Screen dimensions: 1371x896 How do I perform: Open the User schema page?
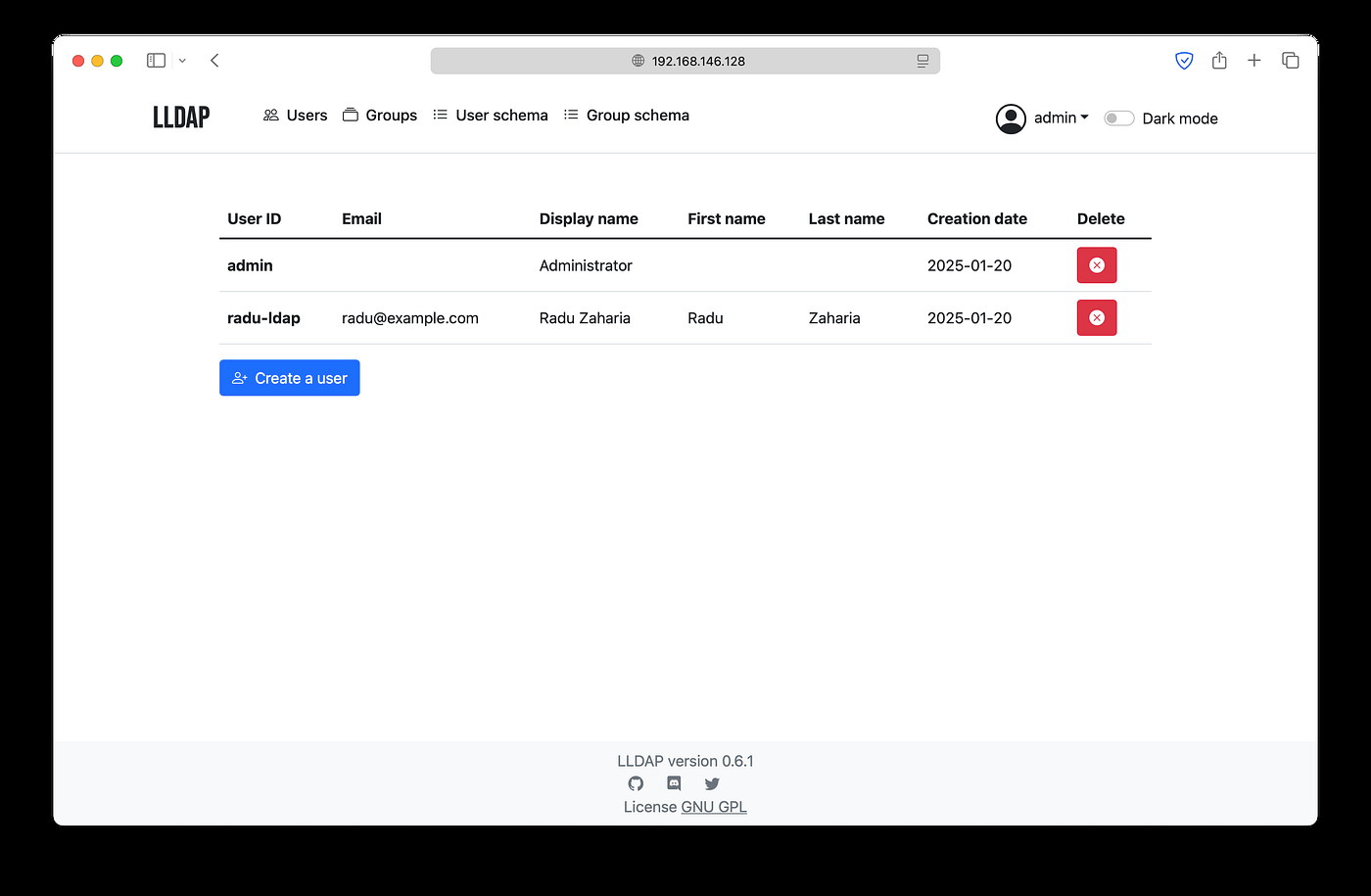pos(491,116)
